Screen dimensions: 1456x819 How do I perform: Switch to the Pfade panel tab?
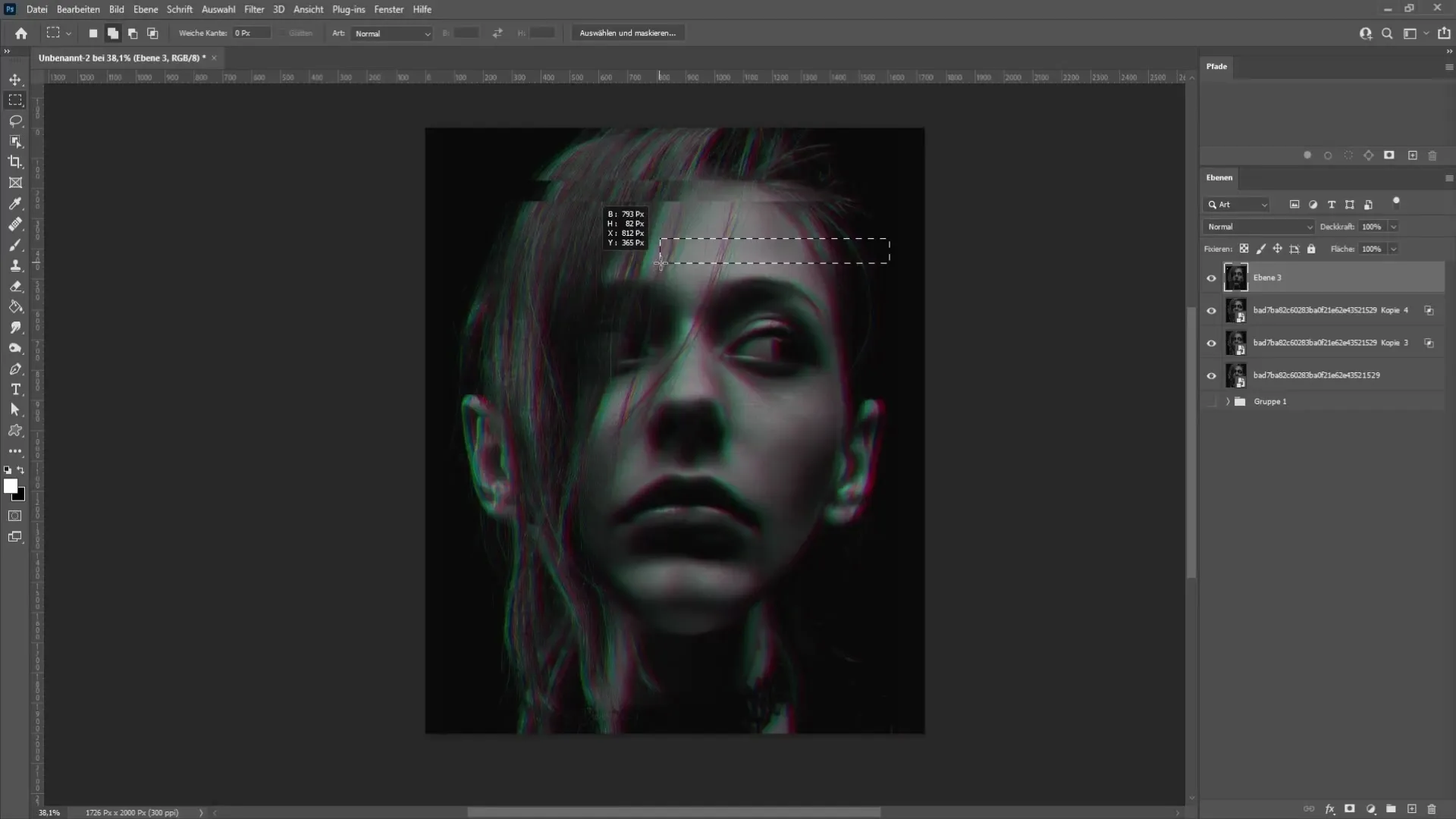coord(1216,67)
